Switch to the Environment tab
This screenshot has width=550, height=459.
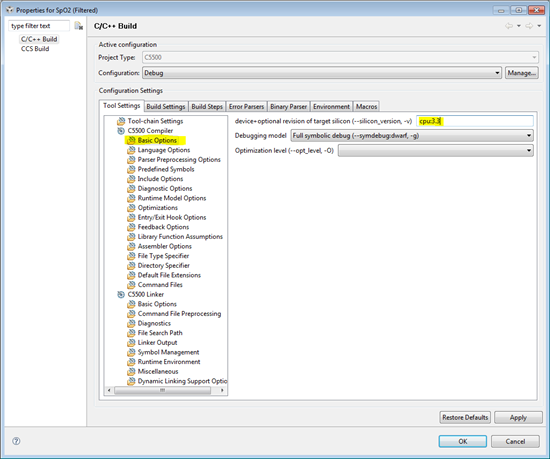331,107
